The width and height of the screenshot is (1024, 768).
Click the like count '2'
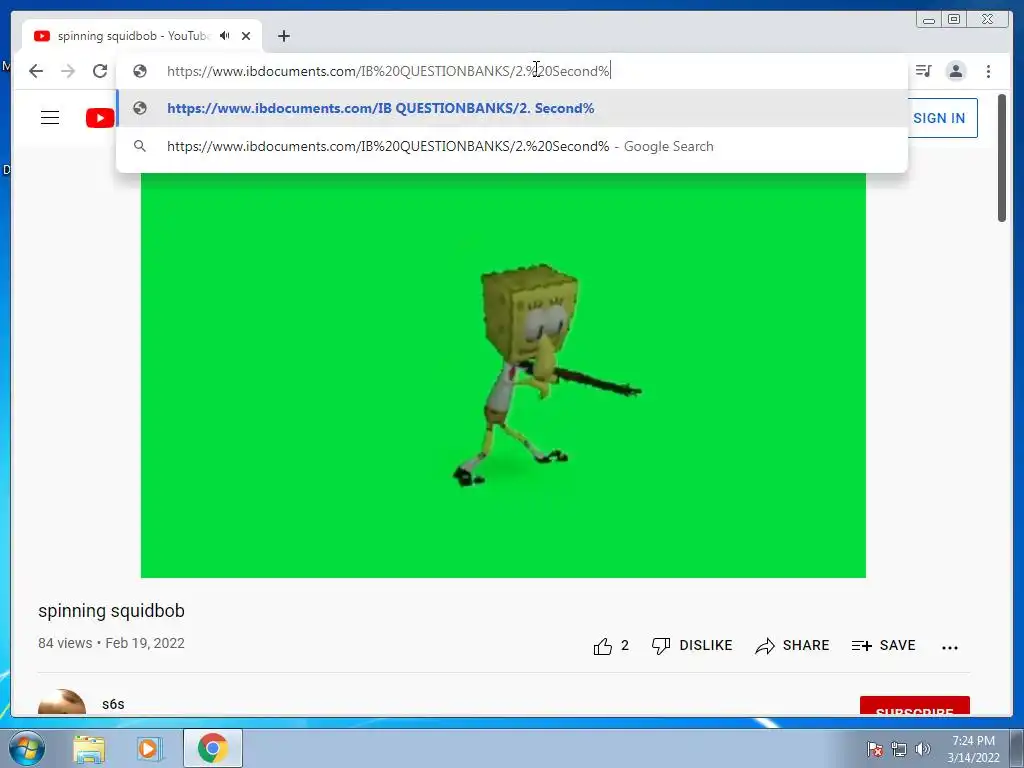(x=625, y=646)
